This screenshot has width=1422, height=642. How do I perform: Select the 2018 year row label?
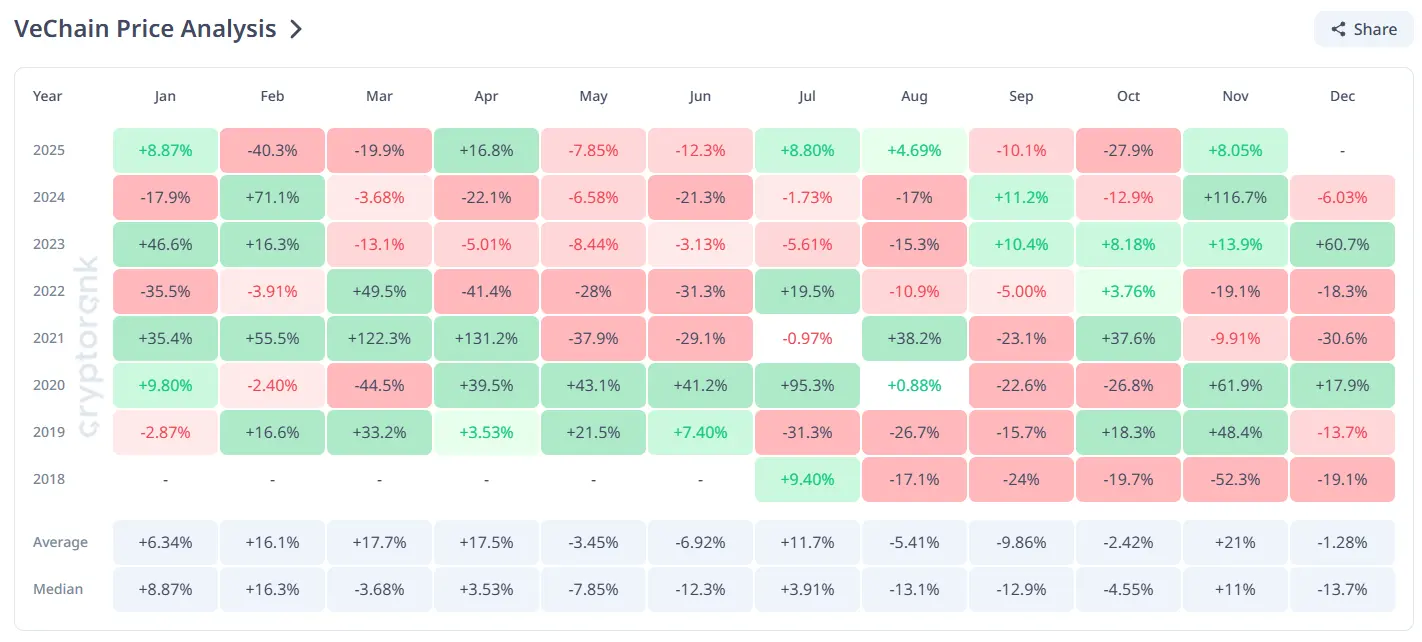48,479
